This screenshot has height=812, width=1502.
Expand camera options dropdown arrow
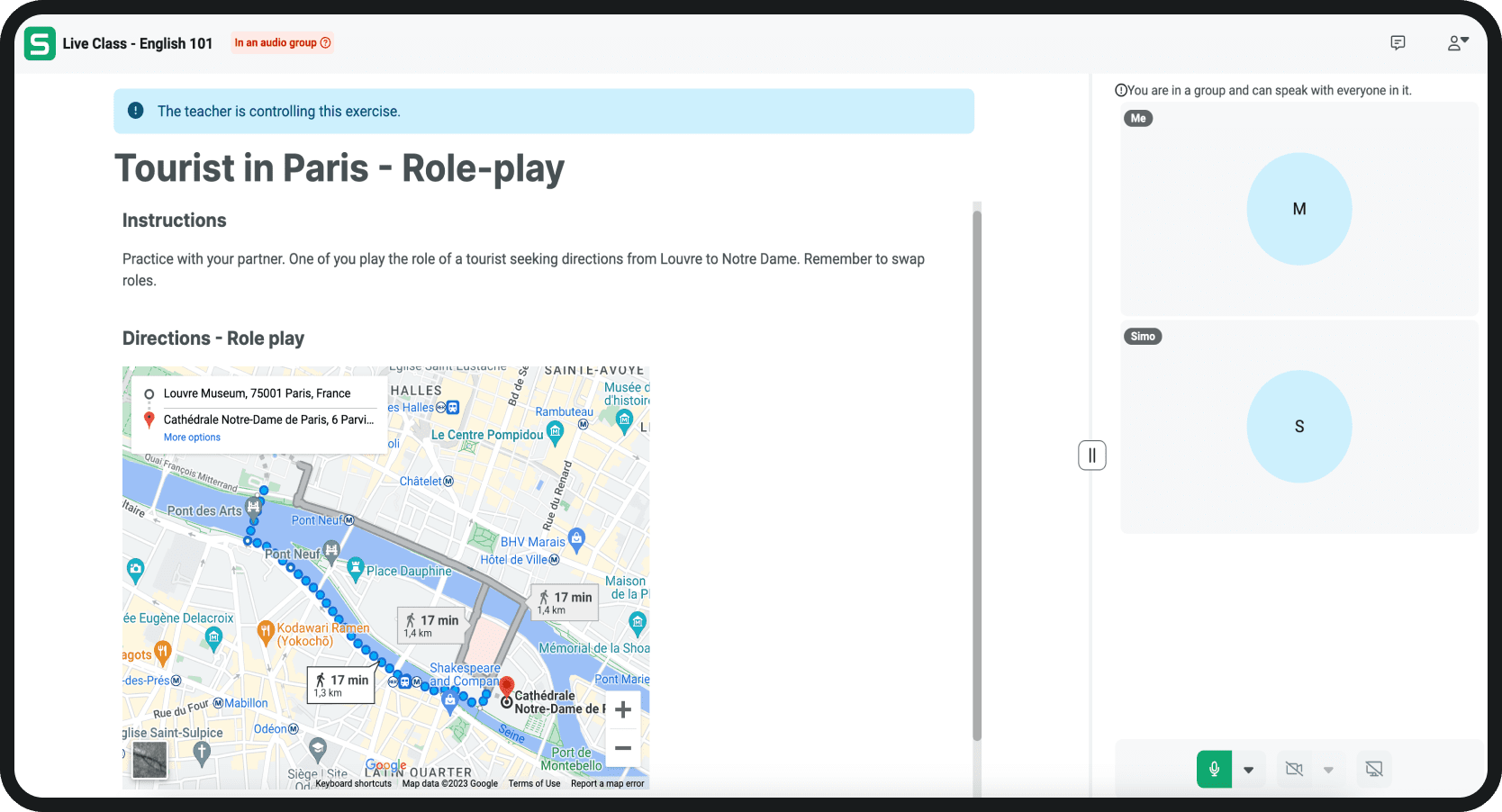tap(1328, 770)
